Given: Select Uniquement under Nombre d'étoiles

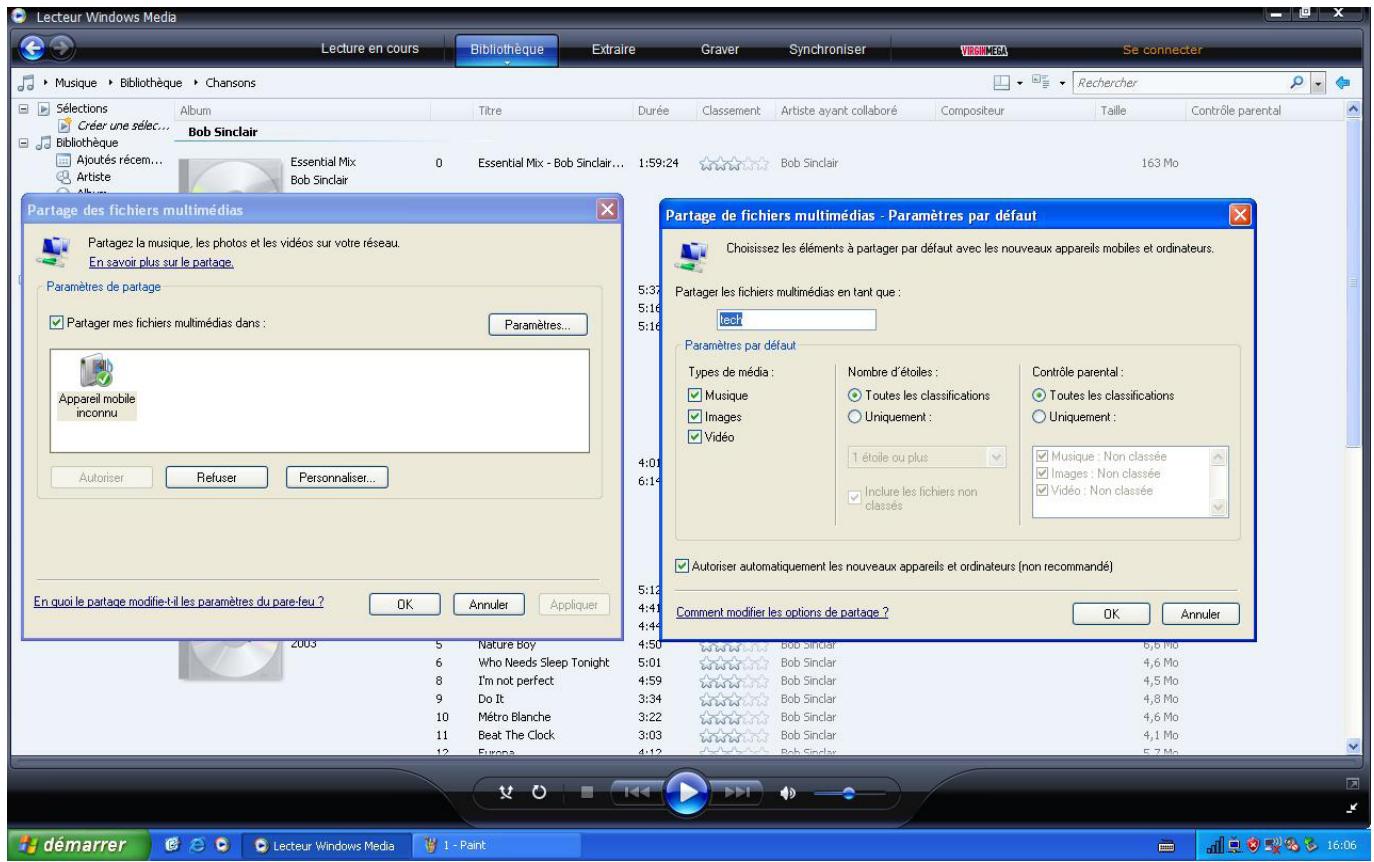Looking at the screenshot, I should pos(855,417).
